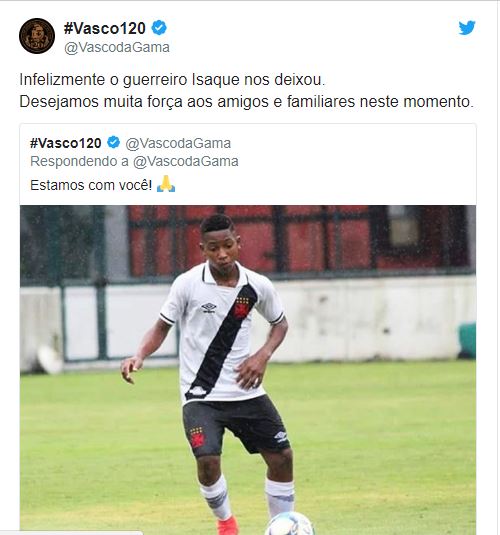Image resolution: width=500 pixels, height=535 pixels.
Task: Click @VascodaGama handle beside quoted tweet name
Action: coord(178,143)
